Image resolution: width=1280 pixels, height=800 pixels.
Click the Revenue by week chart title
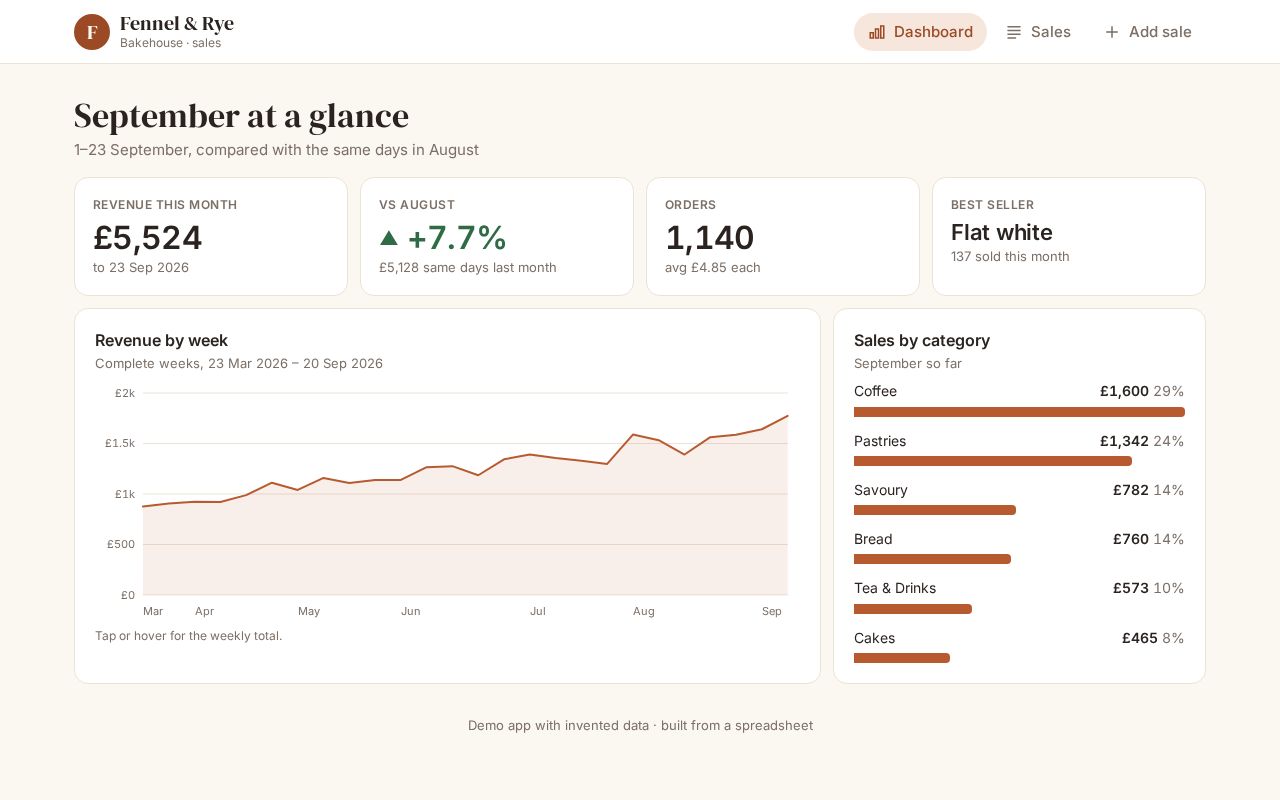pyautogui.click(x=162, y=340)
